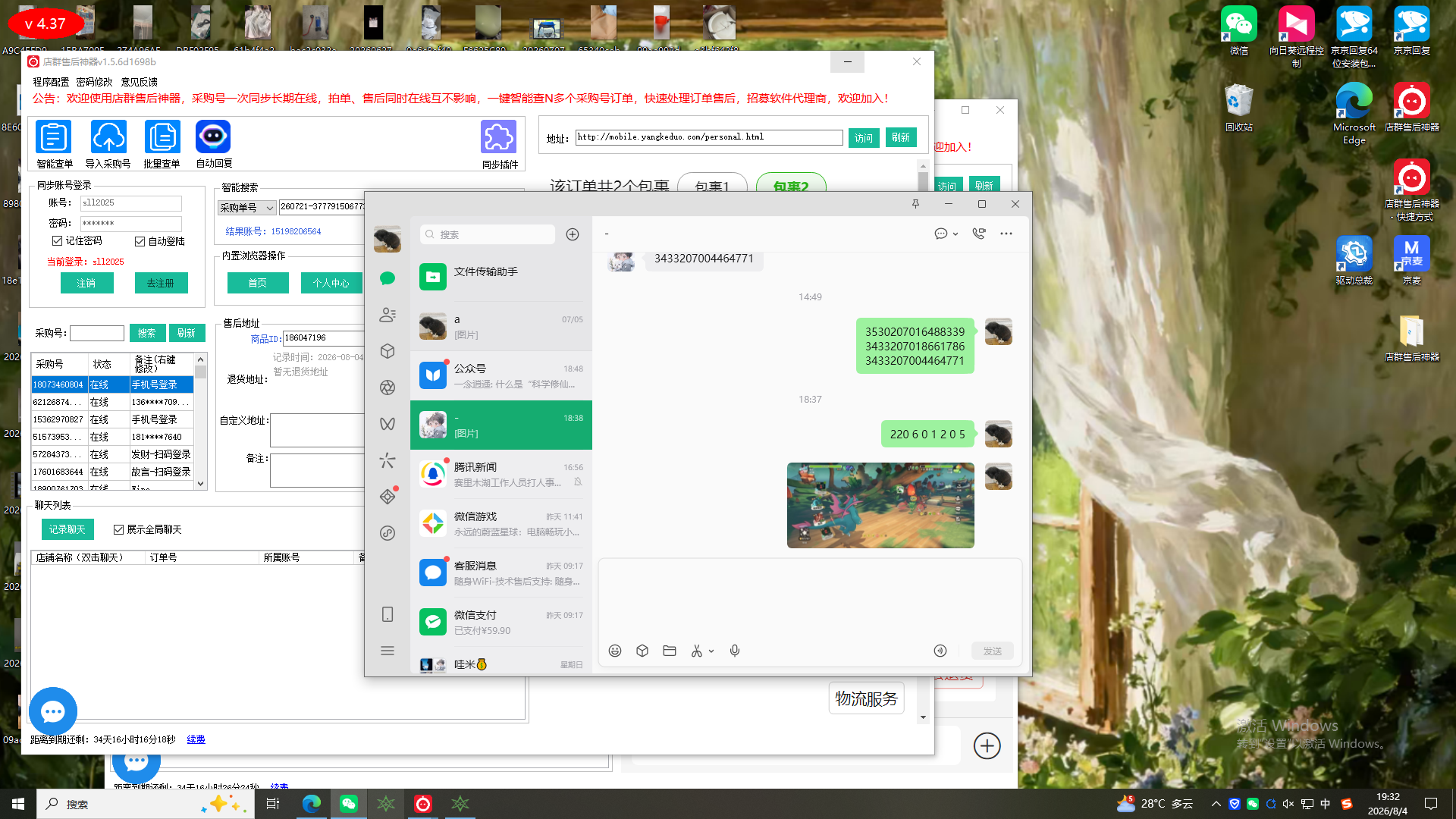
Task: Open the 向日葵远程控制 desktop shortcut
Action: (x=1296, y=37)
